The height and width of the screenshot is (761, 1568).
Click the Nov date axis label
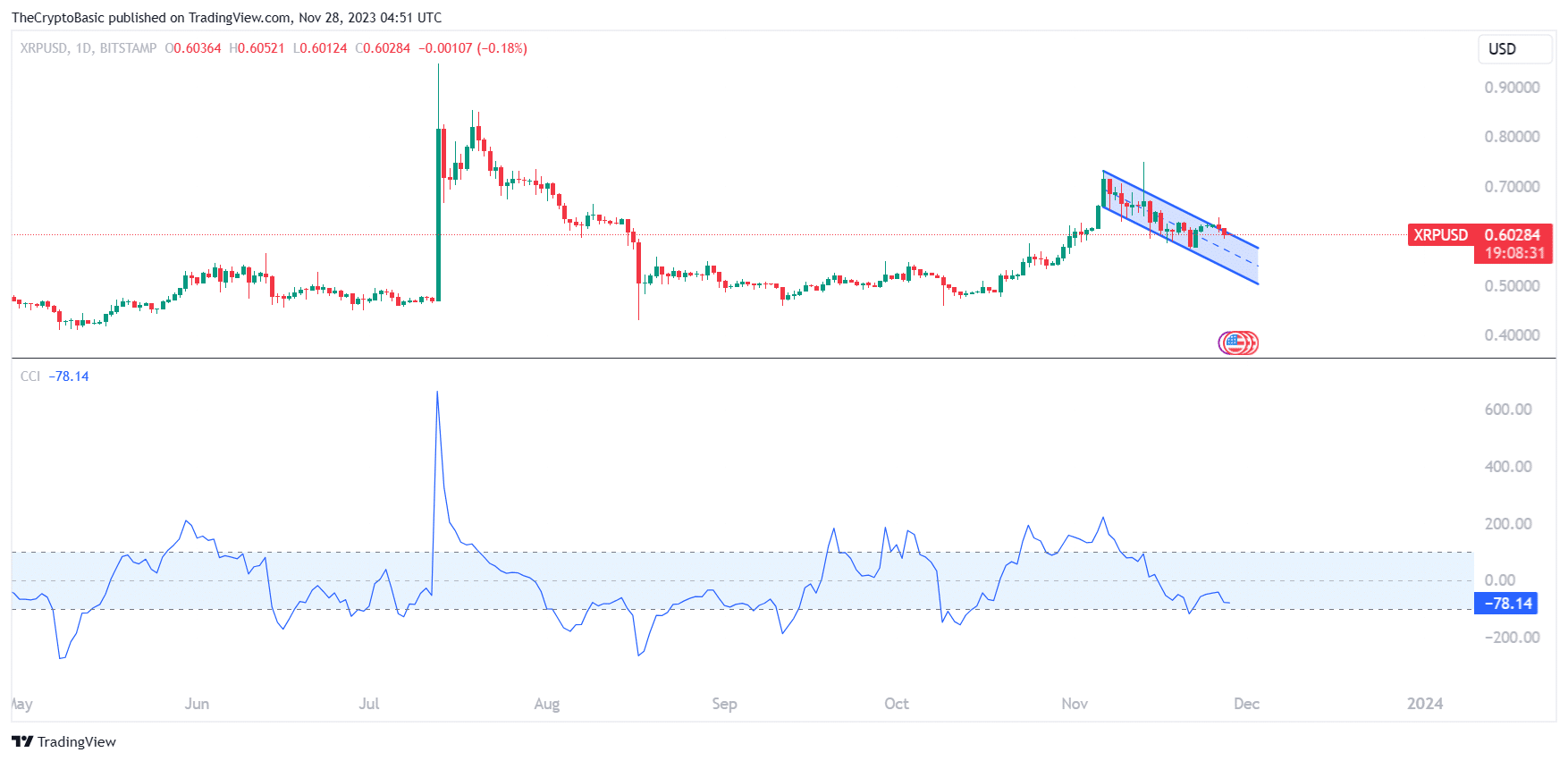pyautogui.click(x=1075, y=704)
